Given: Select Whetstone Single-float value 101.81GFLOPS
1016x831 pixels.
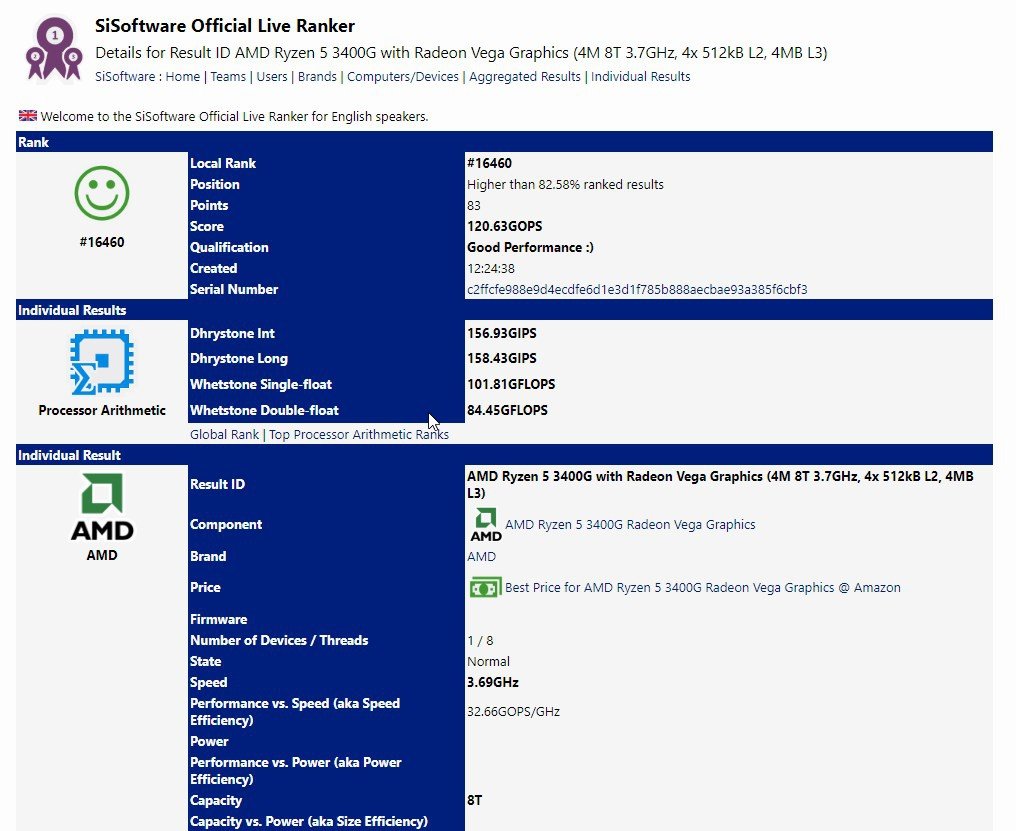Looking at the screenshot, I should pyautogui.click(x=511, y=384).
